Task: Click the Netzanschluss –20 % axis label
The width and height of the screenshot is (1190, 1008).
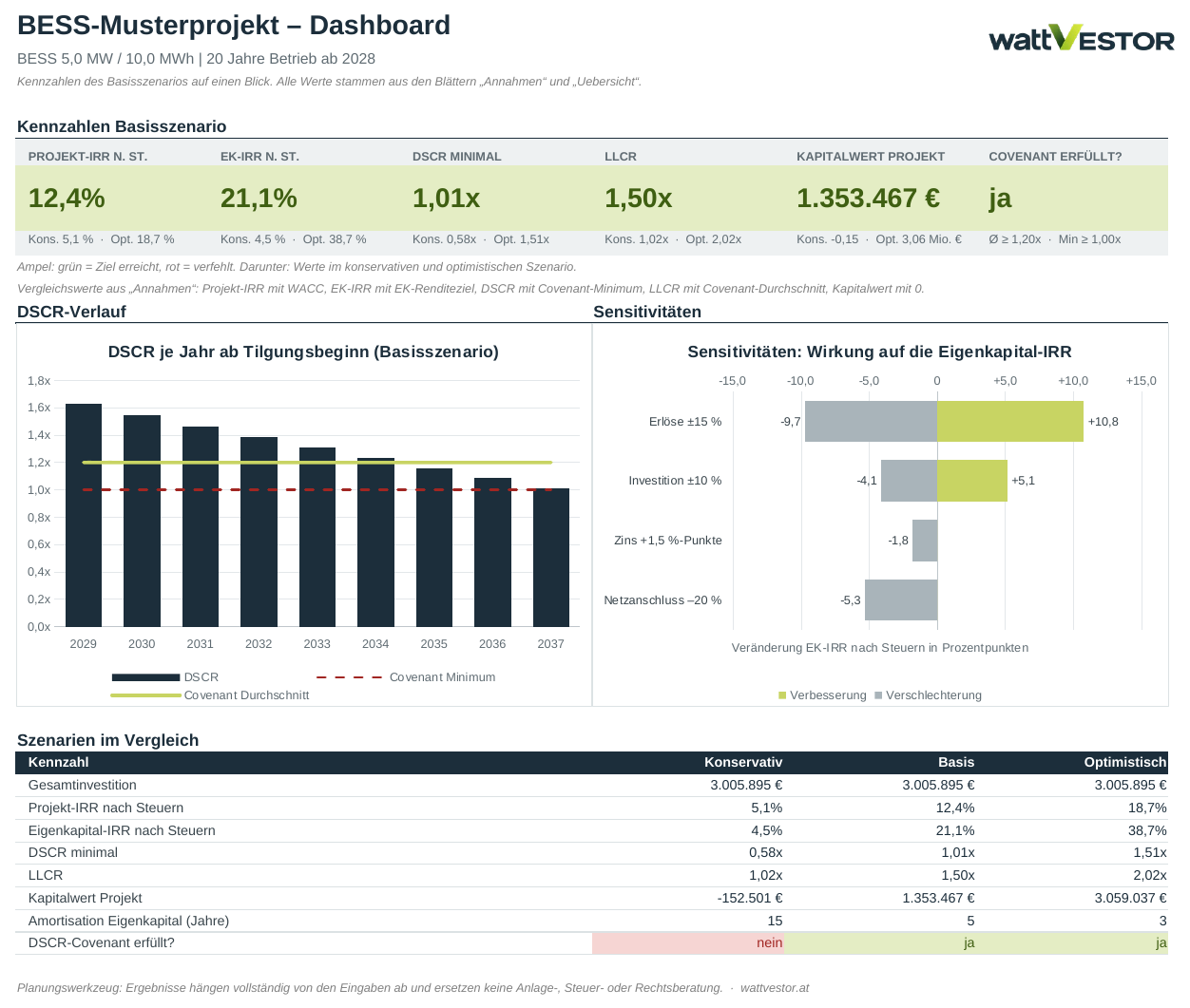Action: (662, 600)
